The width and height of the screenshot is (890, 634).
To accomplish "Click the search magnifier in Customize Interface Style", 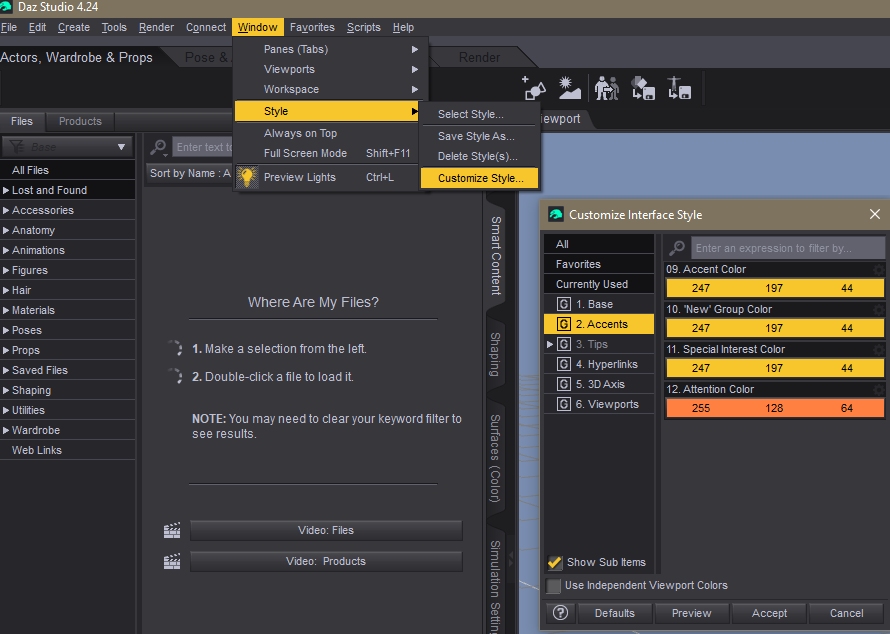I will [x=677, y=248].
